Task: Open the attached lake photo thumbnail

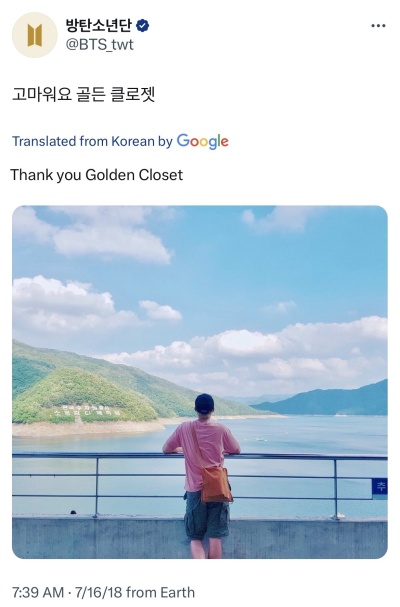Action: click(200, 382)
